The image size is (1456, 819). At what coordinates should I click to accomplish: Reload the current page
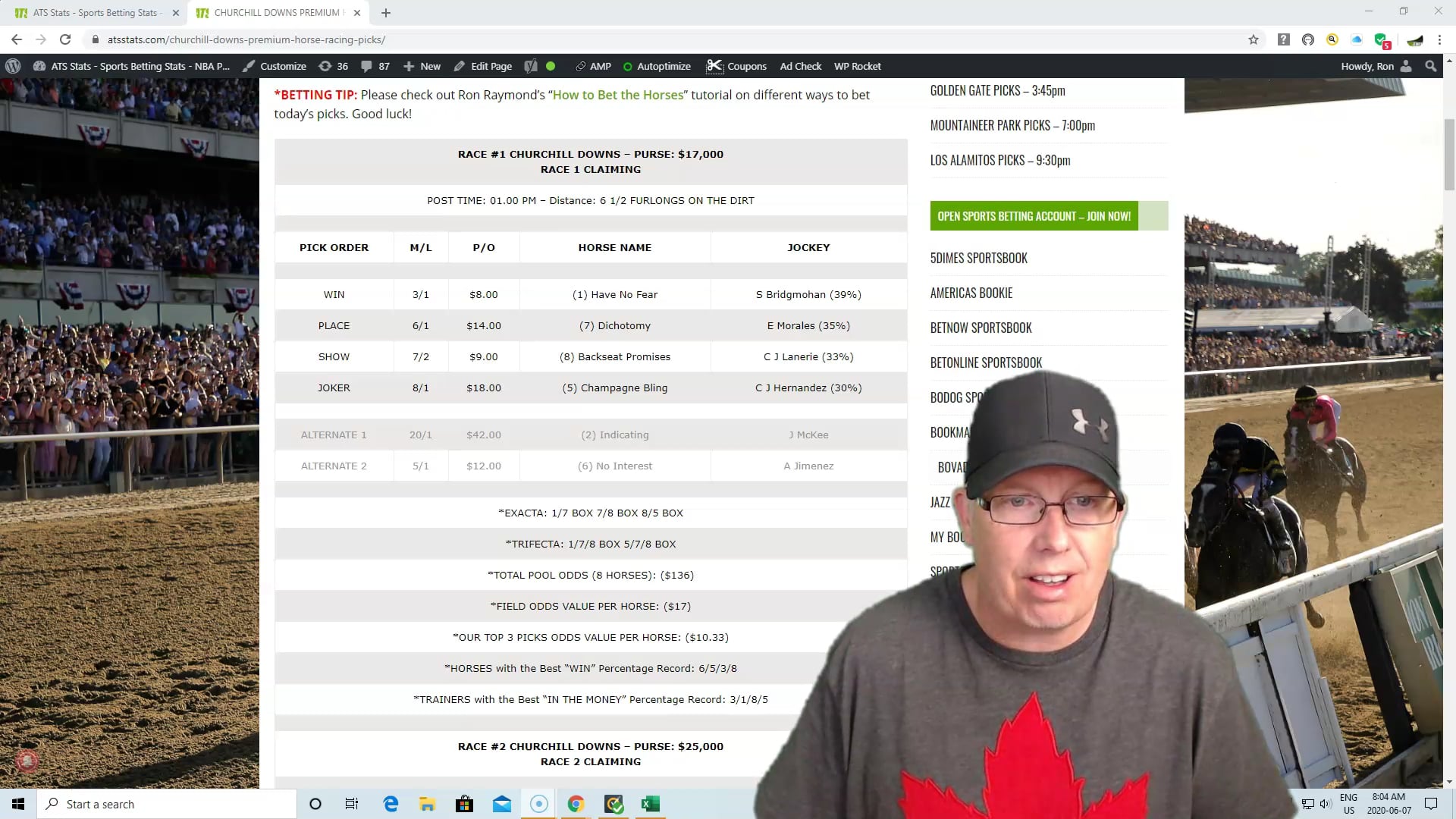pos(65,39)
